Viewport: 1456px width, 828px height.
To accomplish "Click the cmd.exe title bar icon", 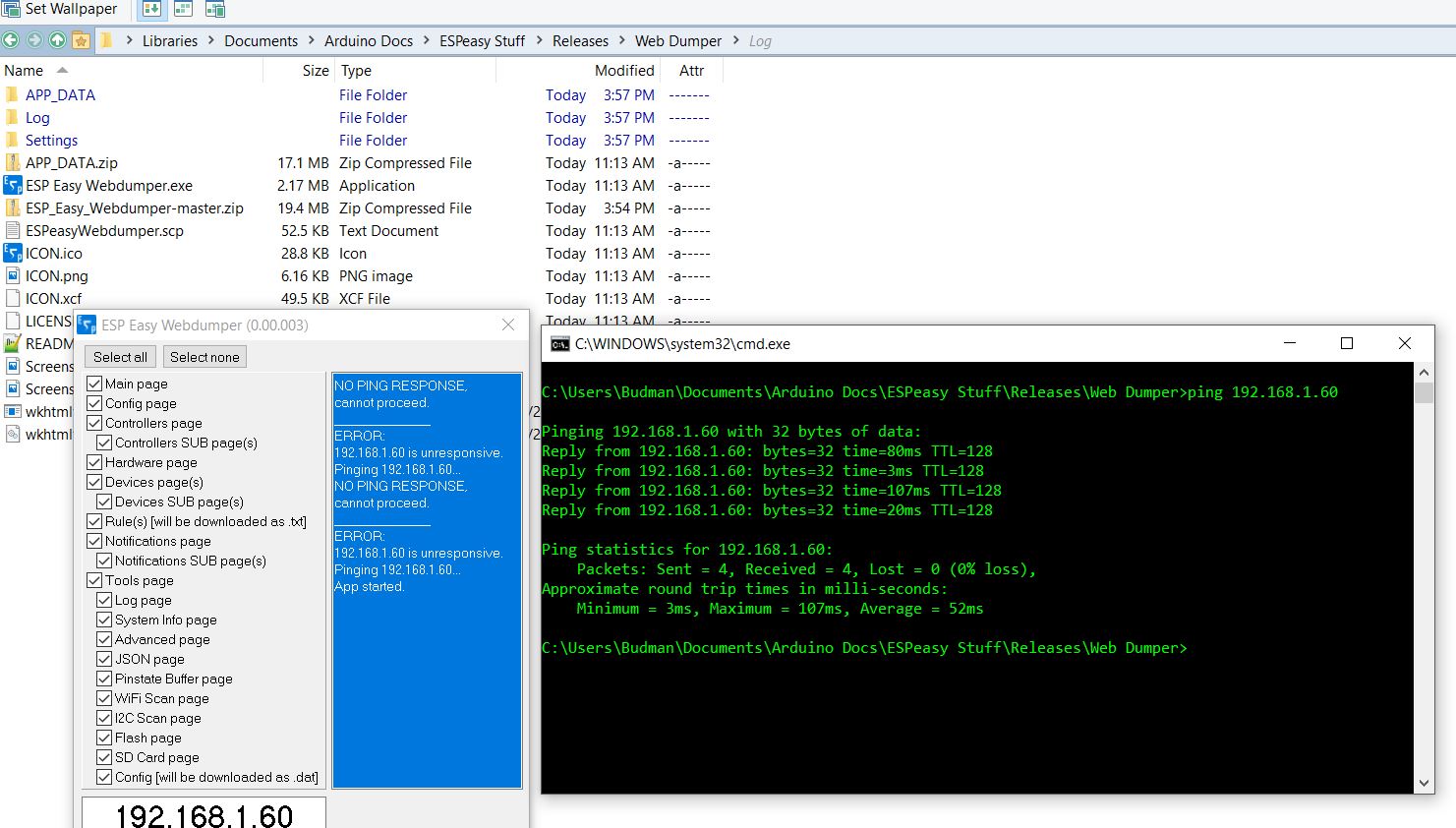I will click(559, 344).
